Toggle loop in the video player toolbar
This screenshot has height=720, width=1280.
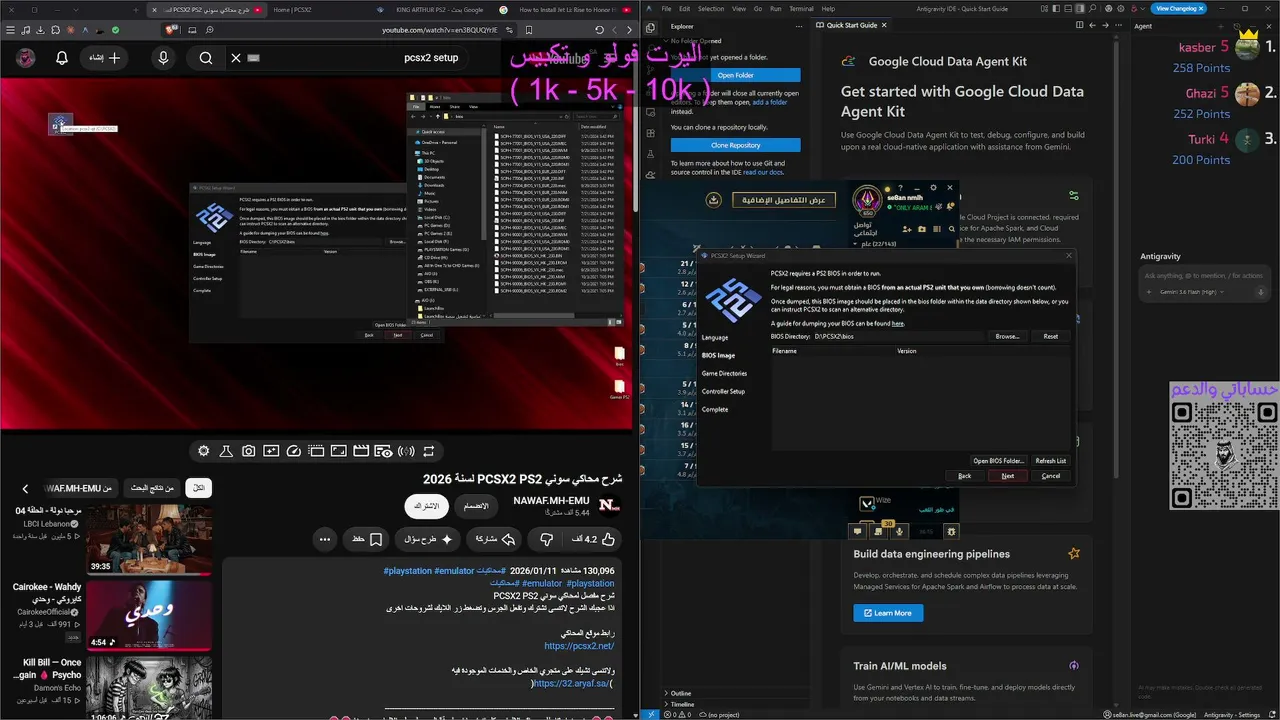pos(428,451)
